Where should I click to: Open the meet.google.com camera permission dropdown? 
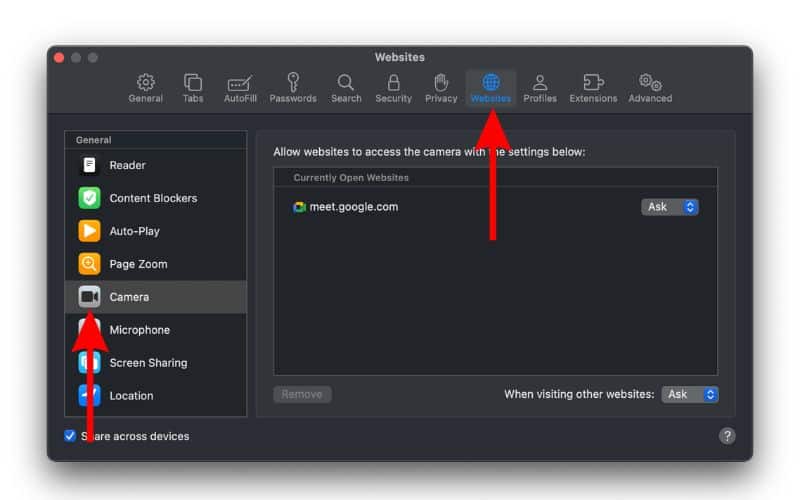[670, 207]
